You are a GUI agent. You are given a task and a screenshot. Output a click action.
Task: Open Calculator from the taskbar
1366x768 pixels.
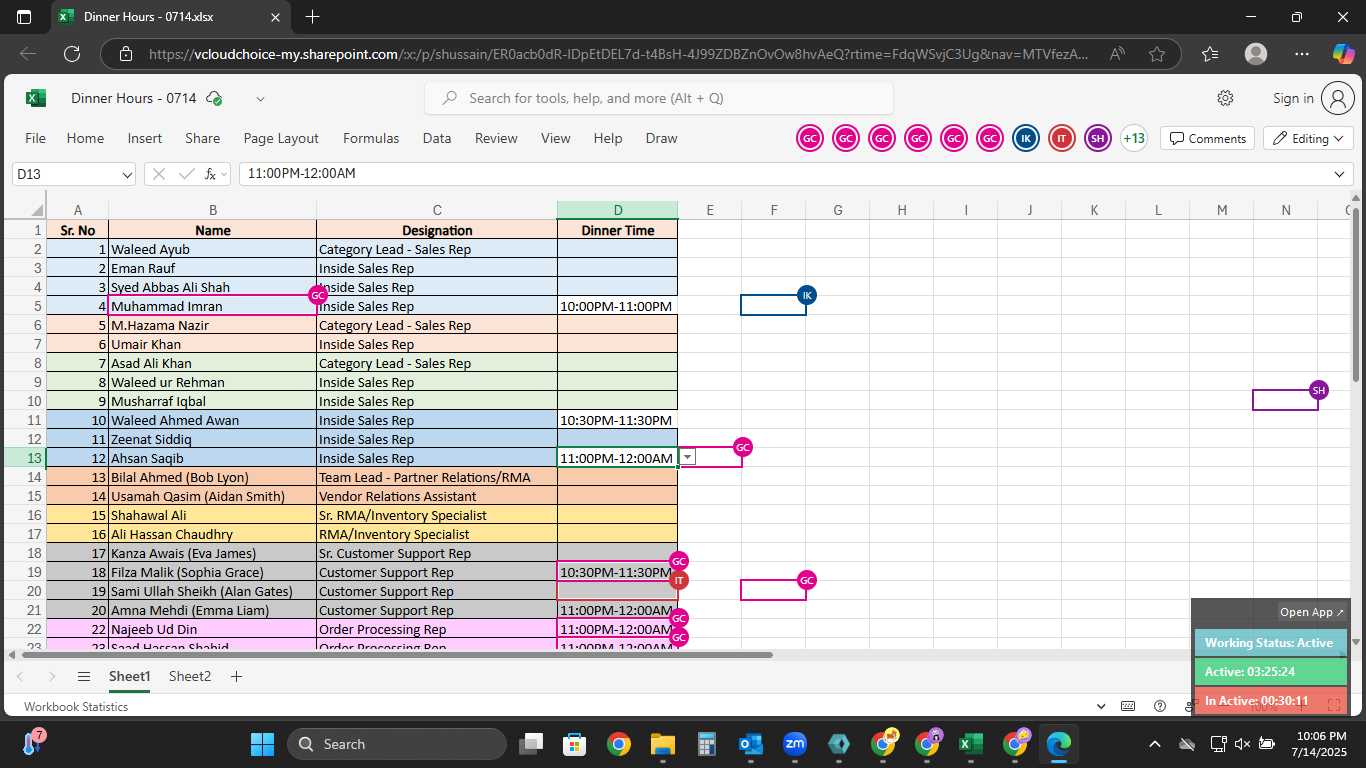click(706, 744)
